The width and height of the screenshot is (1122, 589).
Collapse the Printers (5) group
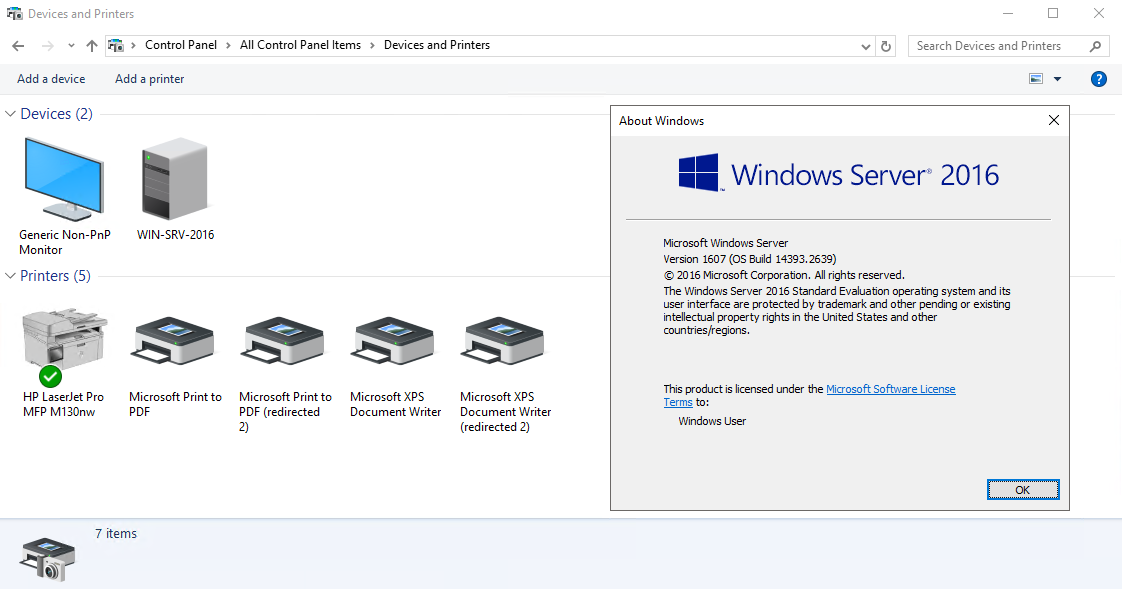(11, 276)
